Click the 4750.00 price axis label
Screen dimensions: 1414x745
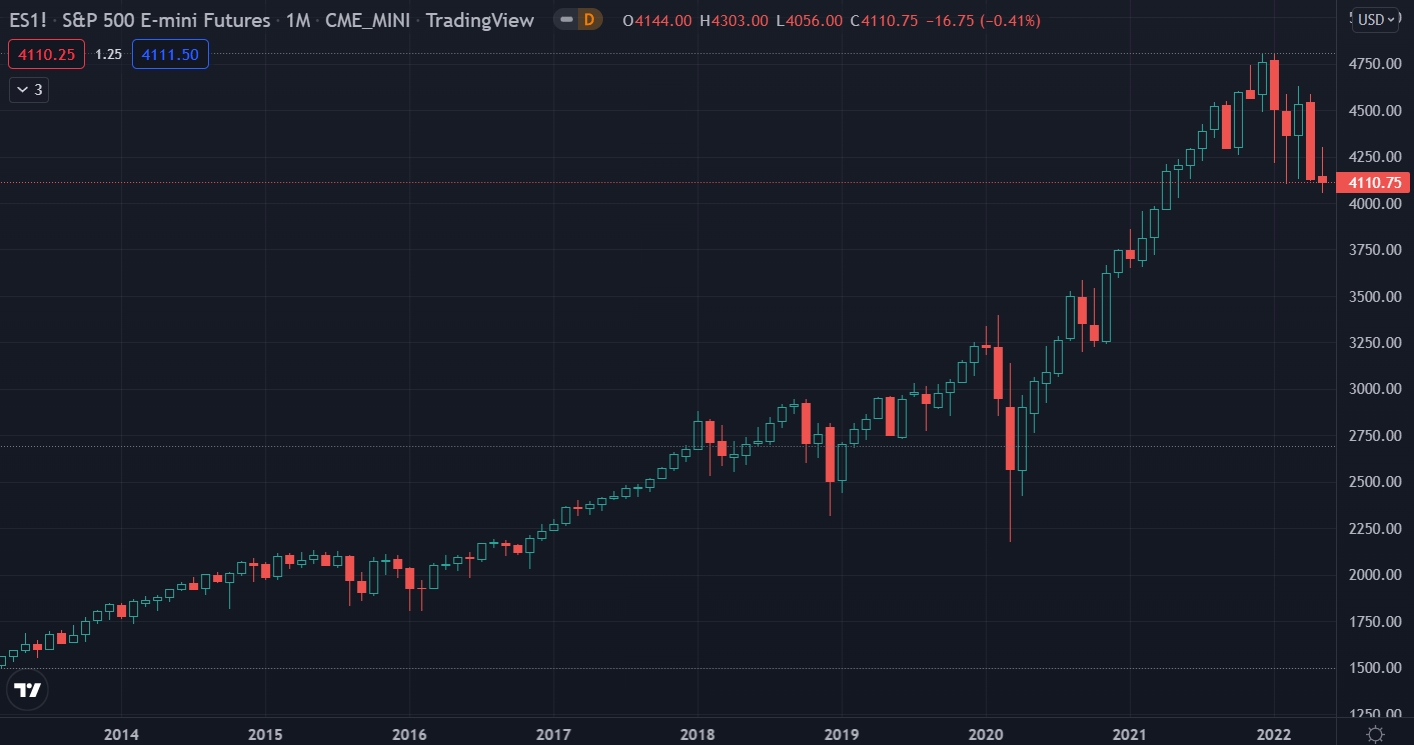[x=1374, y=64]
